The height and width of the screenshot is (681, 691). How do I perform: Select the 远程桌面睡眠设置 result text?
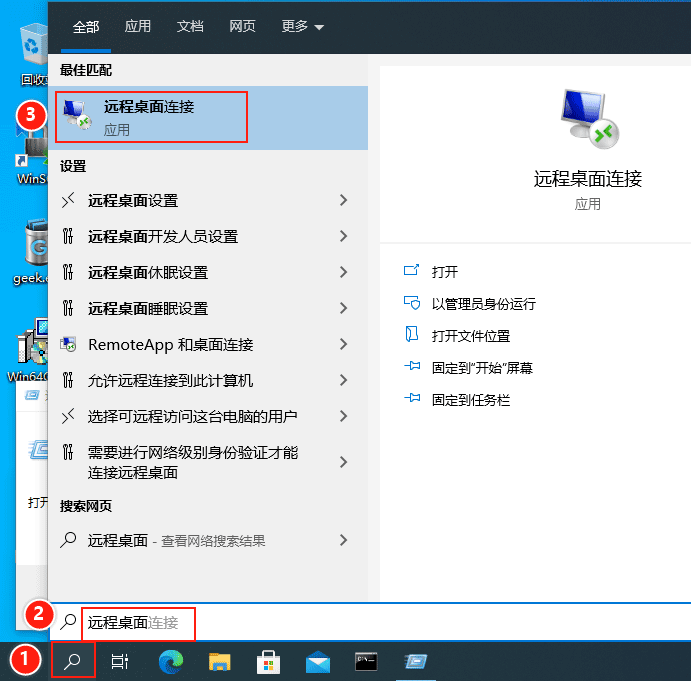tap(148, 308)
